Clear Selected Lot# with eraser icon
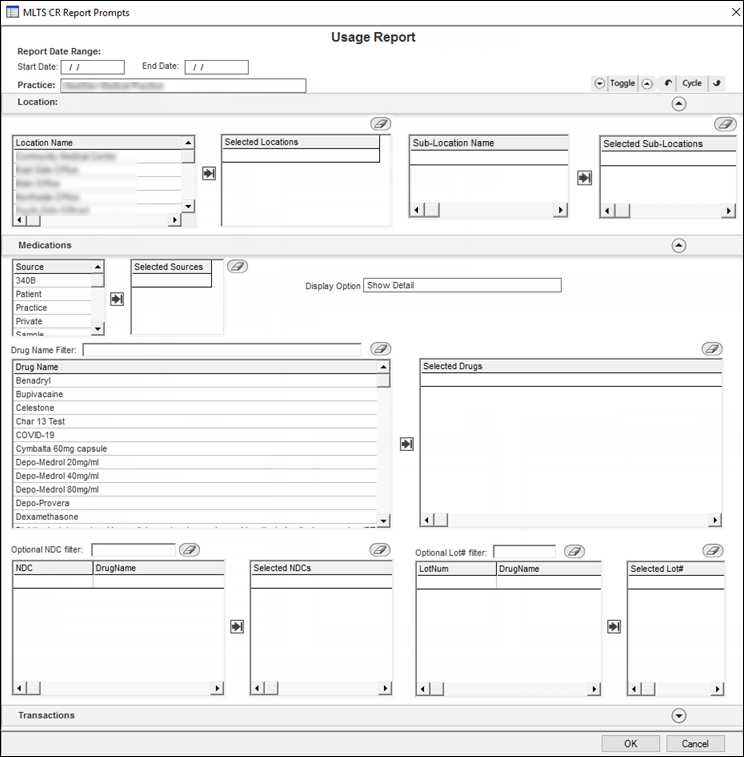744x757 pixels. (713, 550)
